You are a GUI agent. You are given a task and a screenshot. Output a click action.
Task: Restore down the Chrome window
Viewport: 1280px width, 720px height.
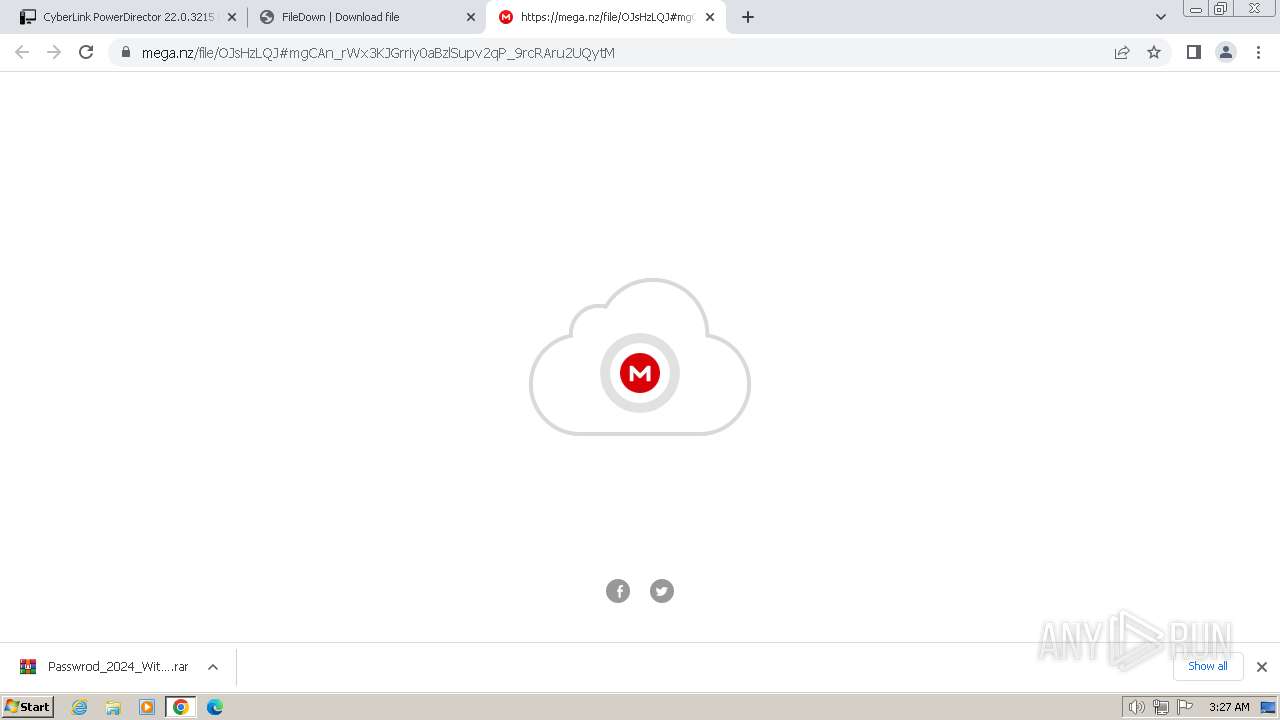tap(1220, 9)
